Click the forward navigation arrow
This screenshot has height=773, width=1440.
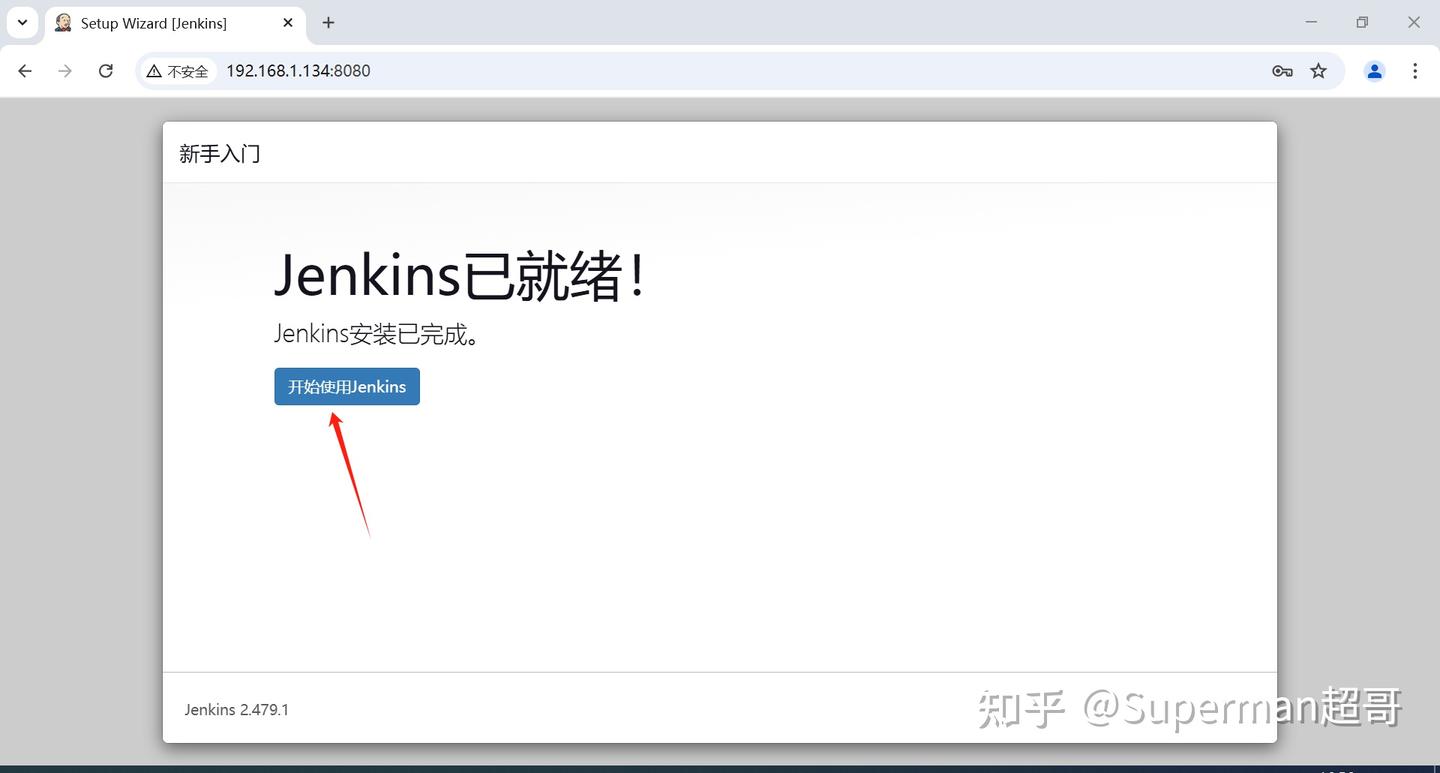coord(64,71)
